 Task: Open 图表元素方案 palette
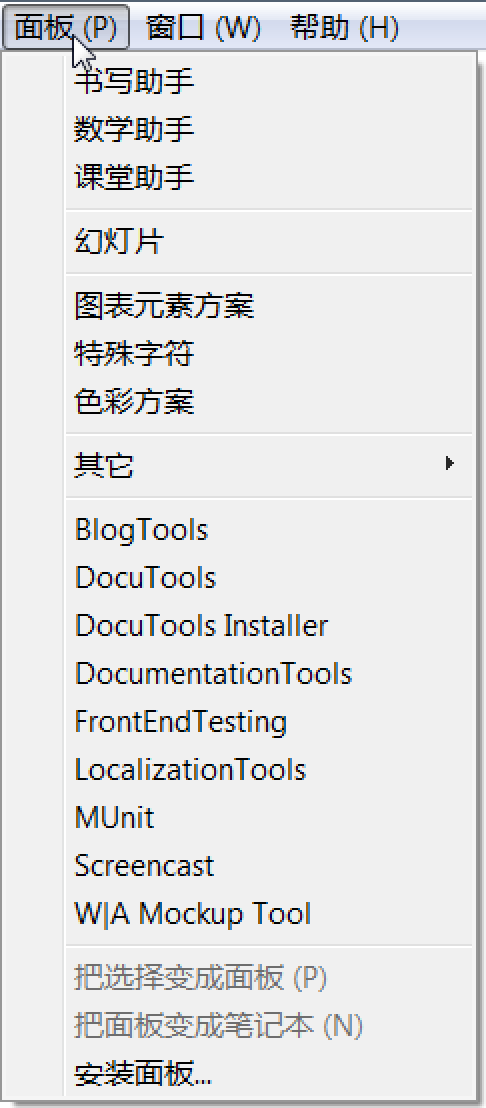pyautogui.click(x=268, y=306)
